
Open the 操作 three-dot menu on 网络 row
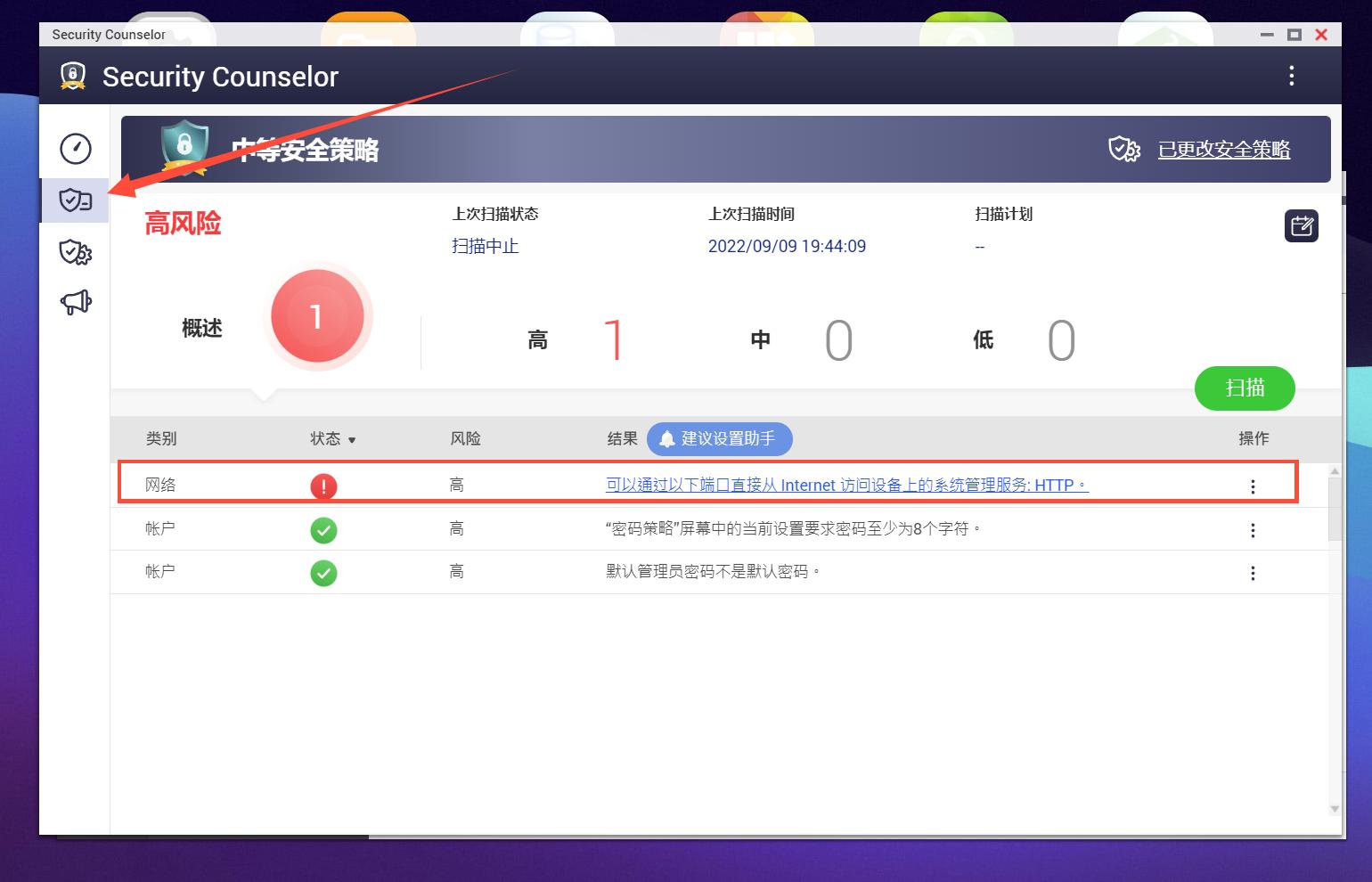tap(1254, 486)
